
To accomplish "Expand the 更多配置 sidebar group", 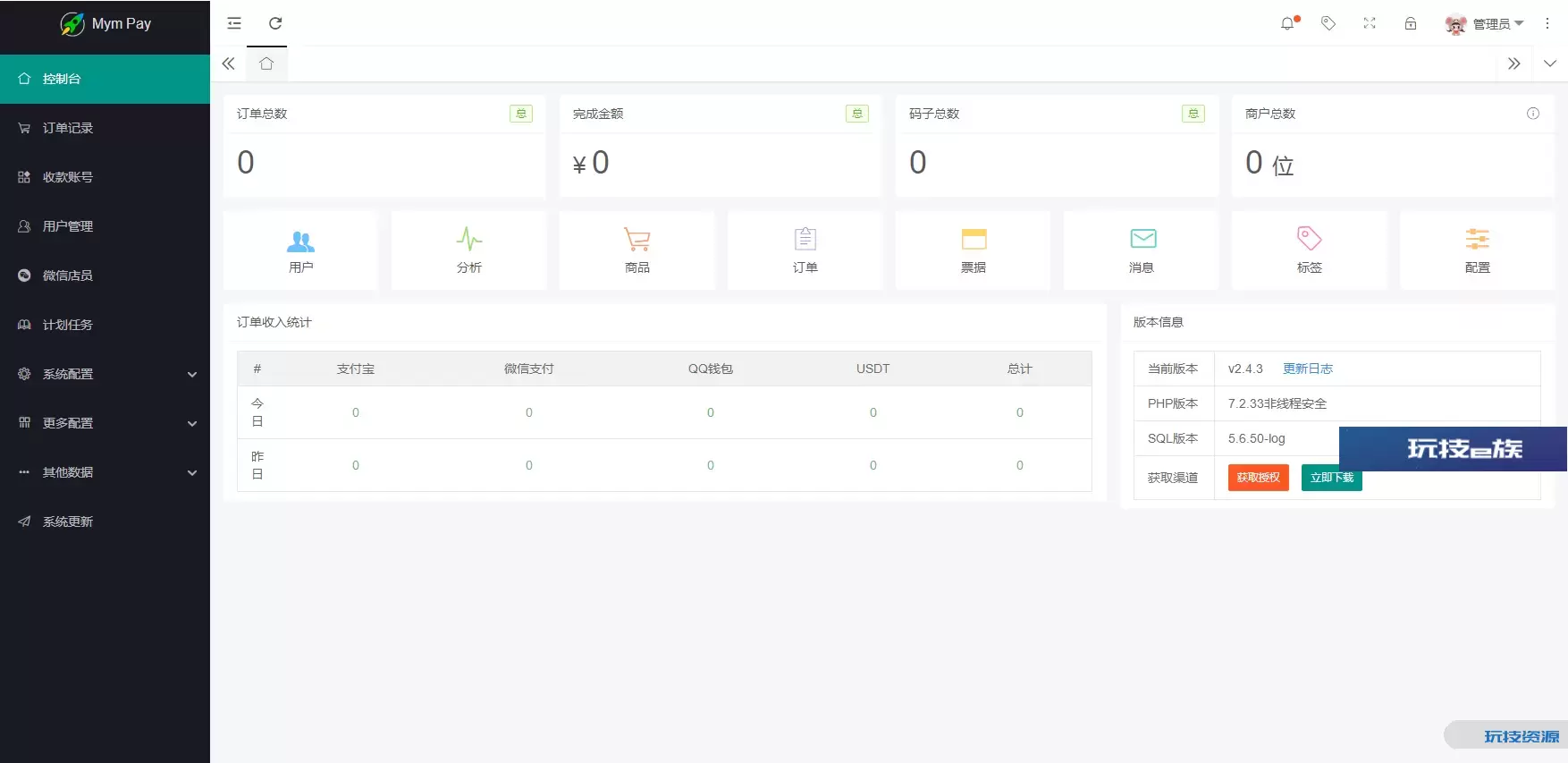I will click(x=105, y=423).
